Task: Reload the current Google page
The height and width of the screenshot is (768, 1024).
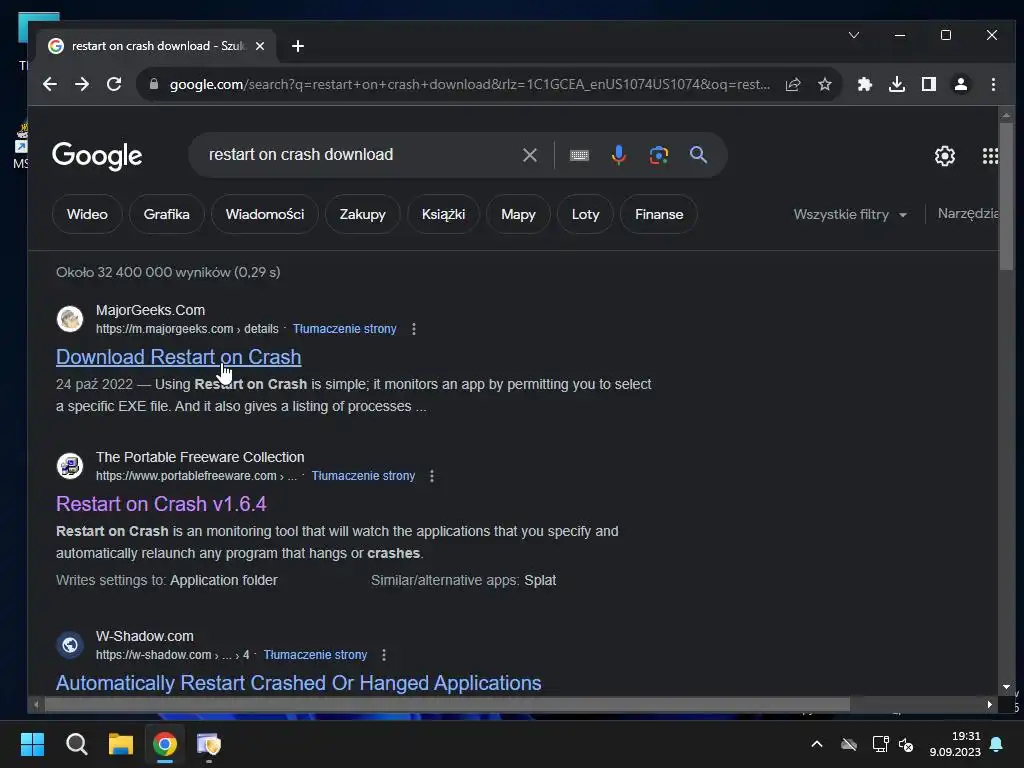Action: click(x=114, y=84)
